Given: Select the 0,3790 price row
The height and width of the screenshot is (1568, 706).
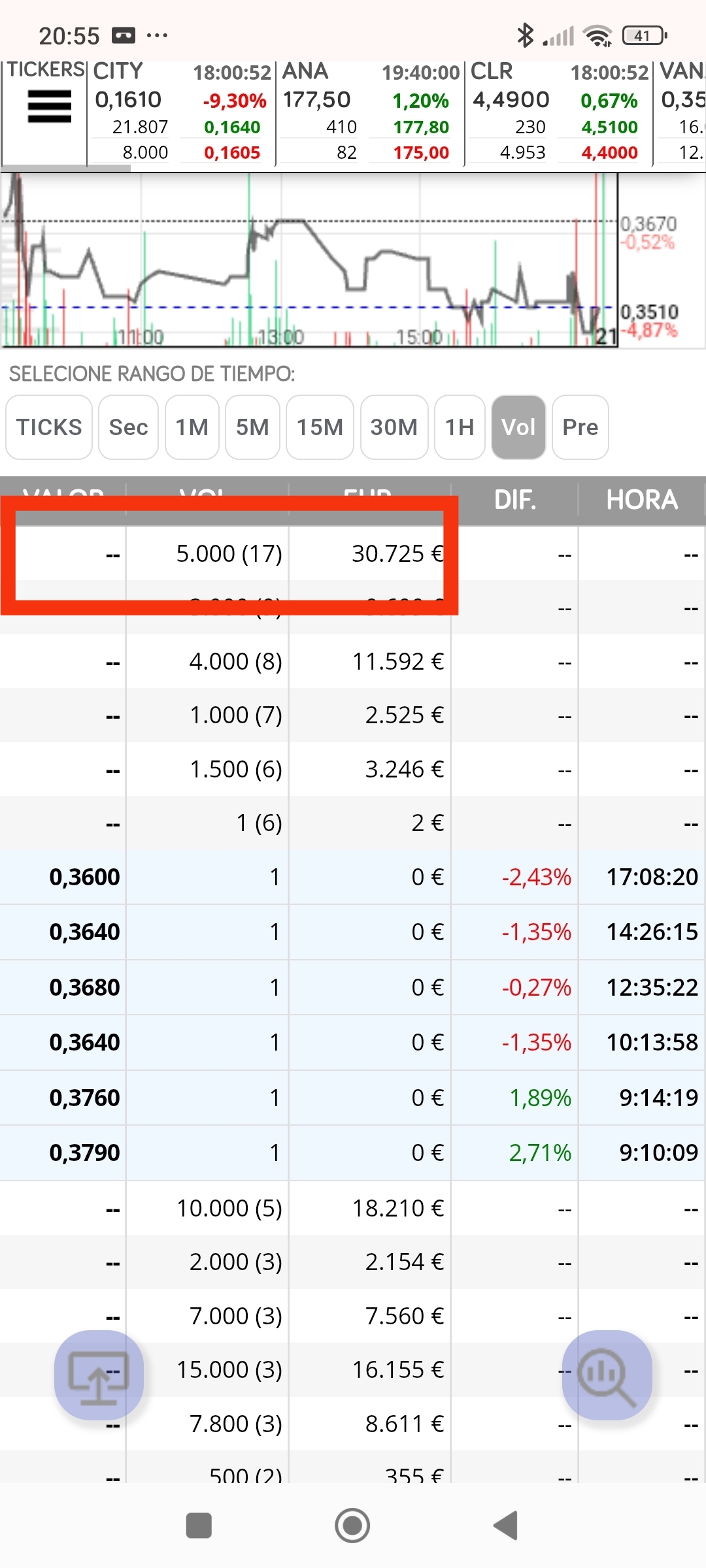Looking at the screenshot, I should 353,1152.
